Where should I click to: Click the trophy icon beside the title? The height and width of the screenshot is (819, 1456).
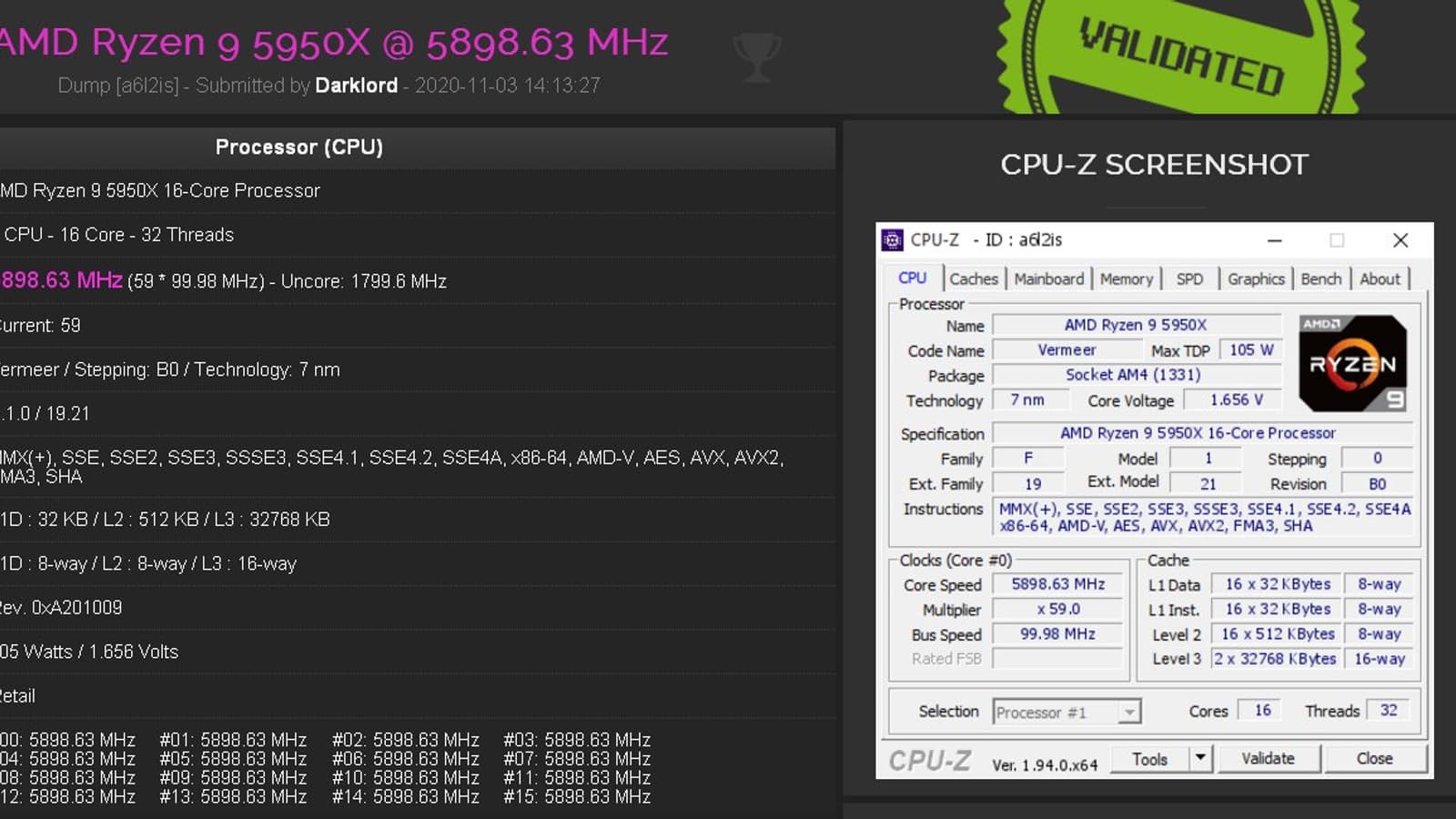[x=757, y=56]
